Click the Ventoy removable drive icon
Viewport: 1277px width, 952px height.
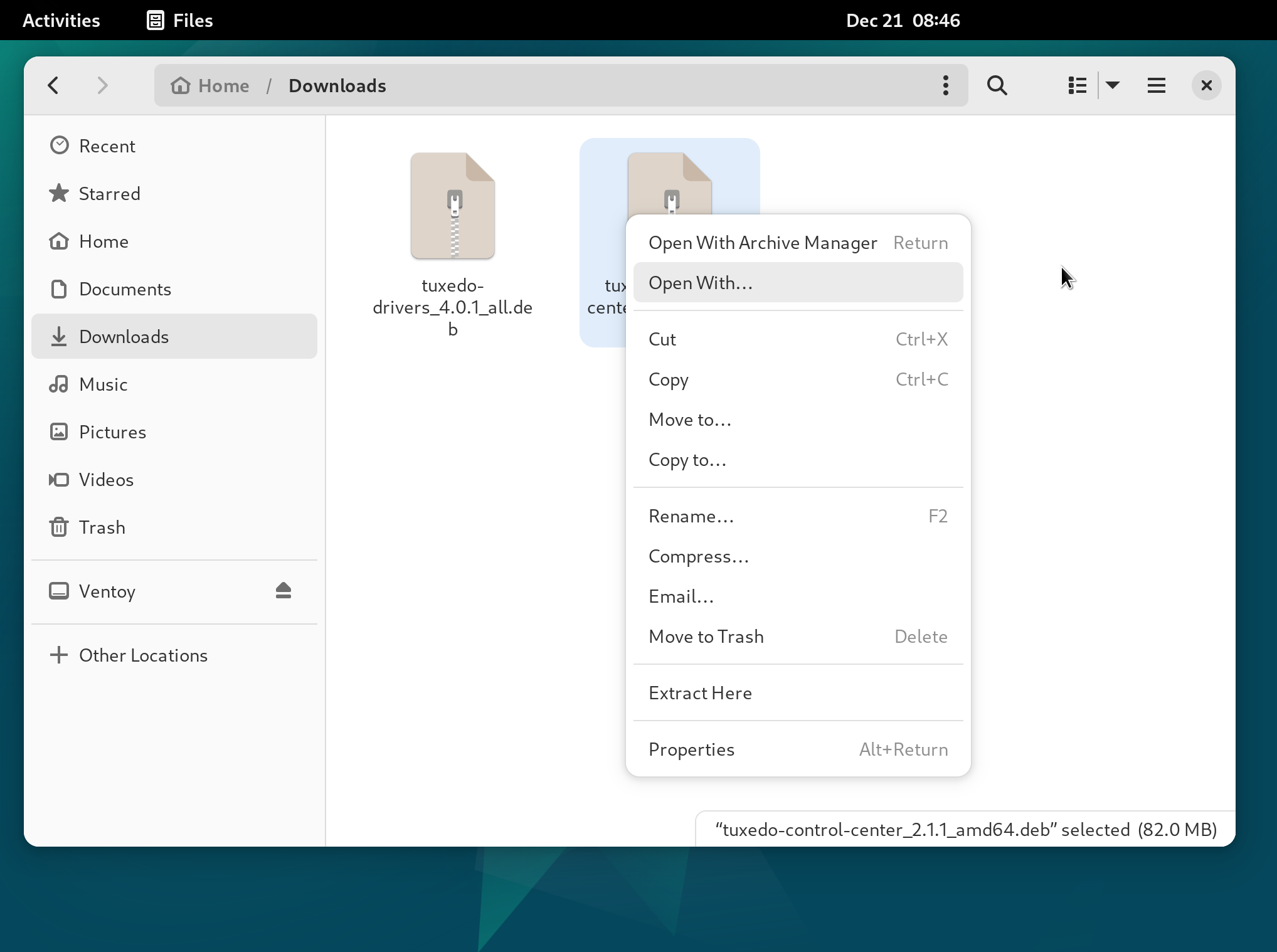pos(60,591)
